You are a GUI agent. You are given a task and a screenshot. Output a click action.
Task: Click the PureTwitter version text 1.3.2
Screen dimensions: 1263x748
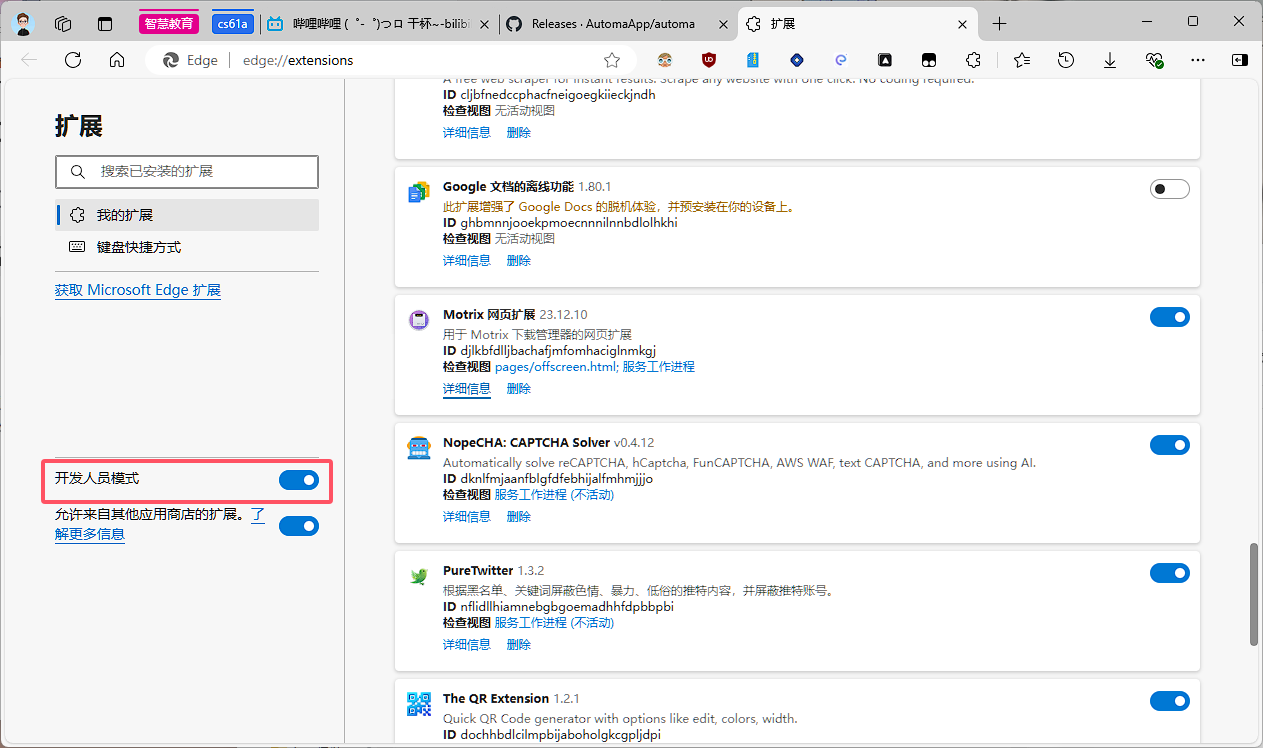(x=531, y=570)
